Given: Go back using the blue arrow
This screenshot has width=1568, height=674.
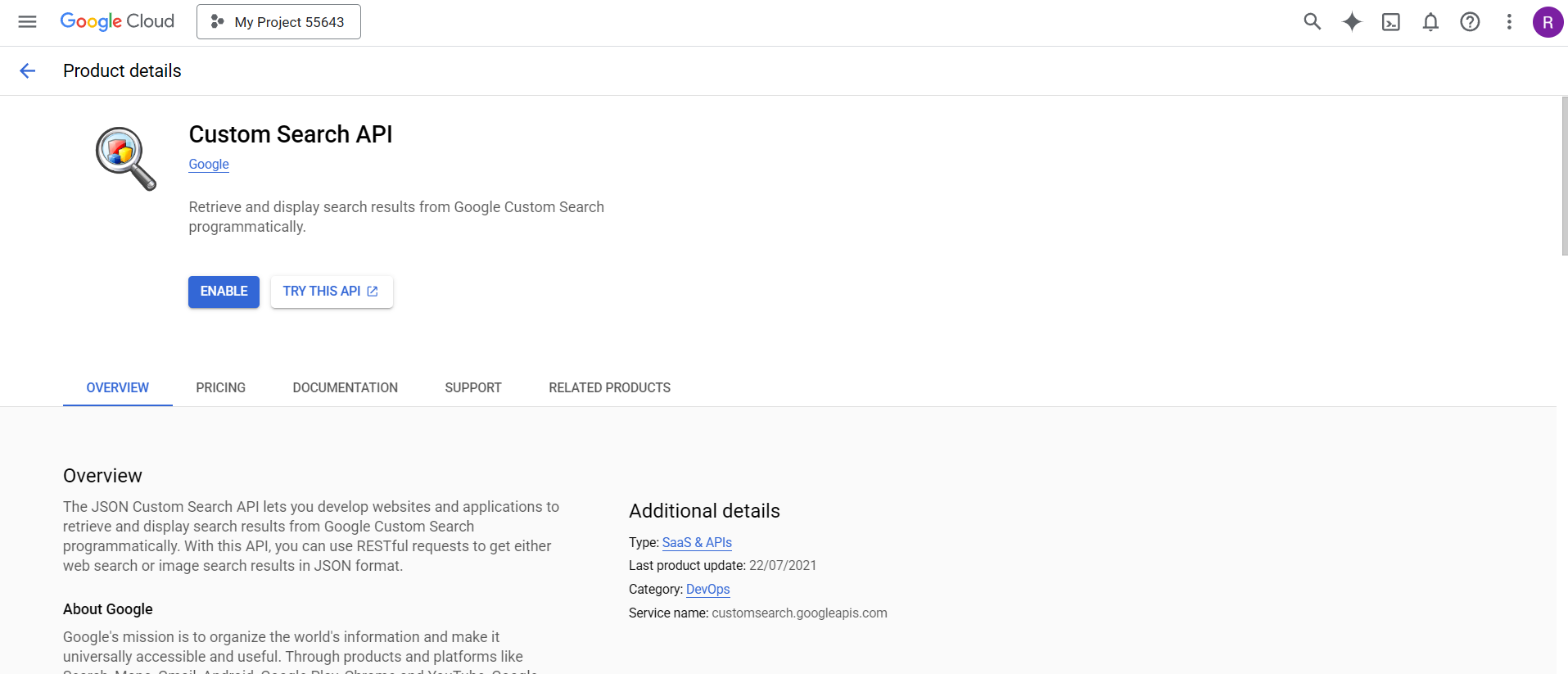Looking at the screenshot, I should click(27, 71).
